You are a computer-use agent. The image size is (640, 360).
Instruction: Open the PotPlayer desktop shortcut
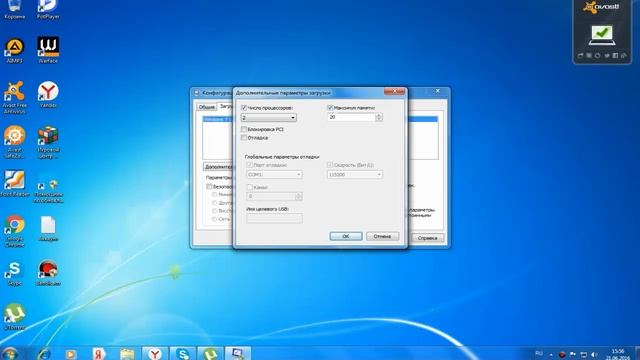click(x=48, y=9)
